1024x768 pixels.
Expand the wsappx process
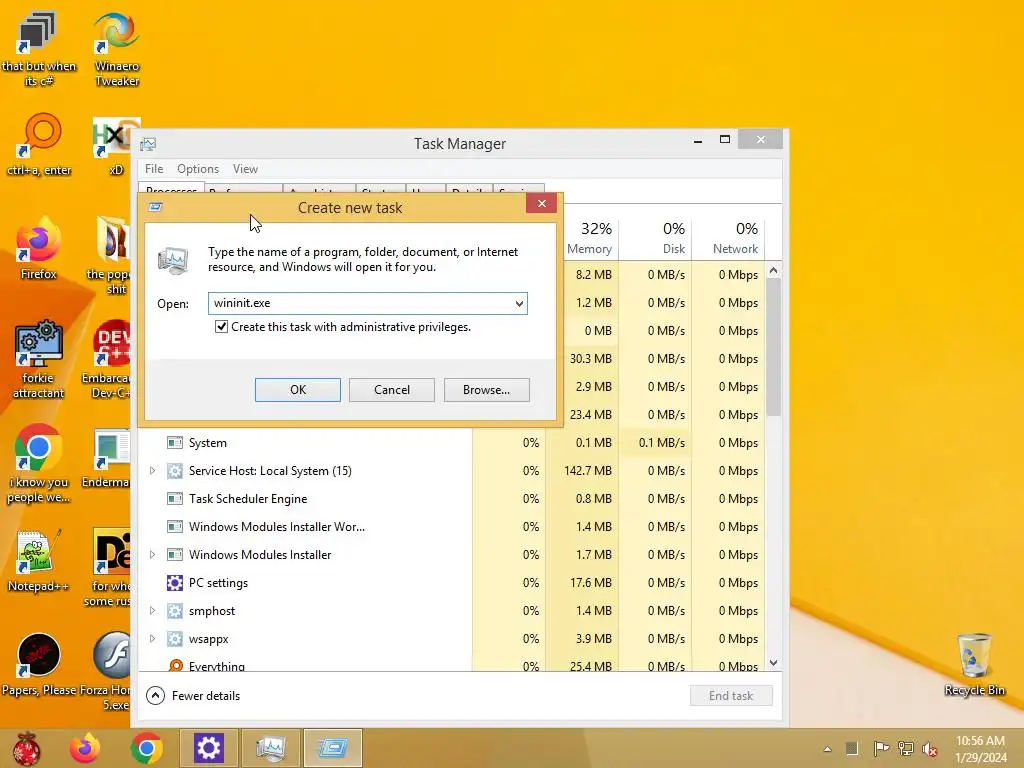(x=152, y=639)
